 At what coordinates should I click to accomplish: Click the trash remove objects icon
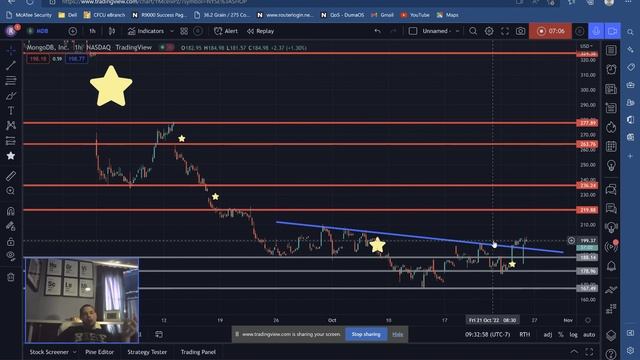click(11, 277)
